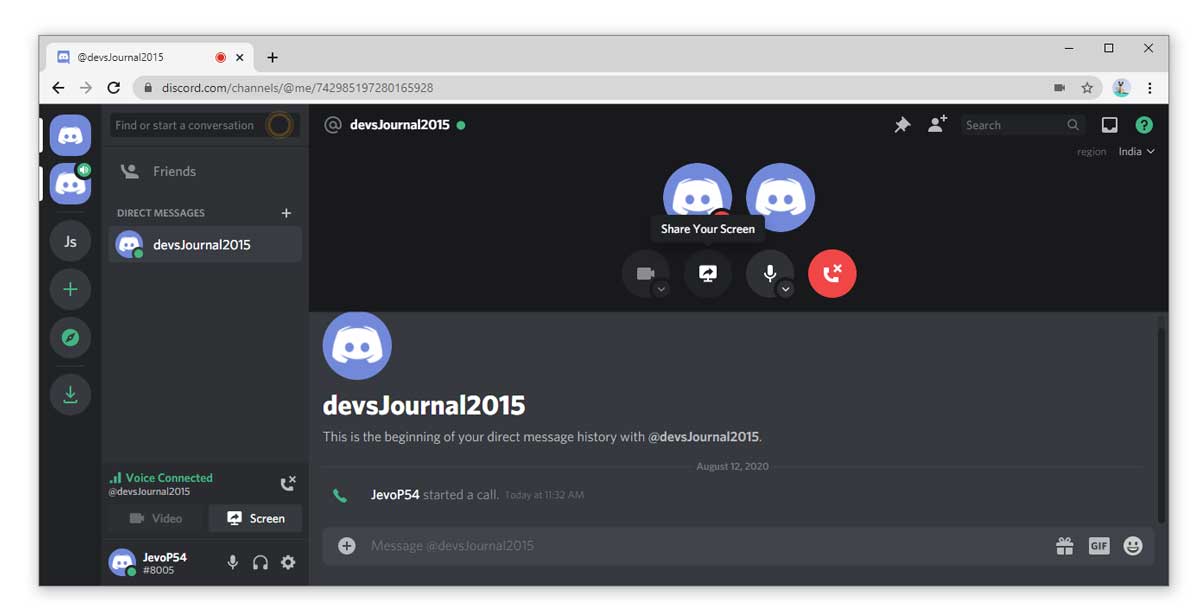This screenshot has height=612, width=1200.
Task: Click Screen button in voice panel
Action: click(x=255, y=518)
